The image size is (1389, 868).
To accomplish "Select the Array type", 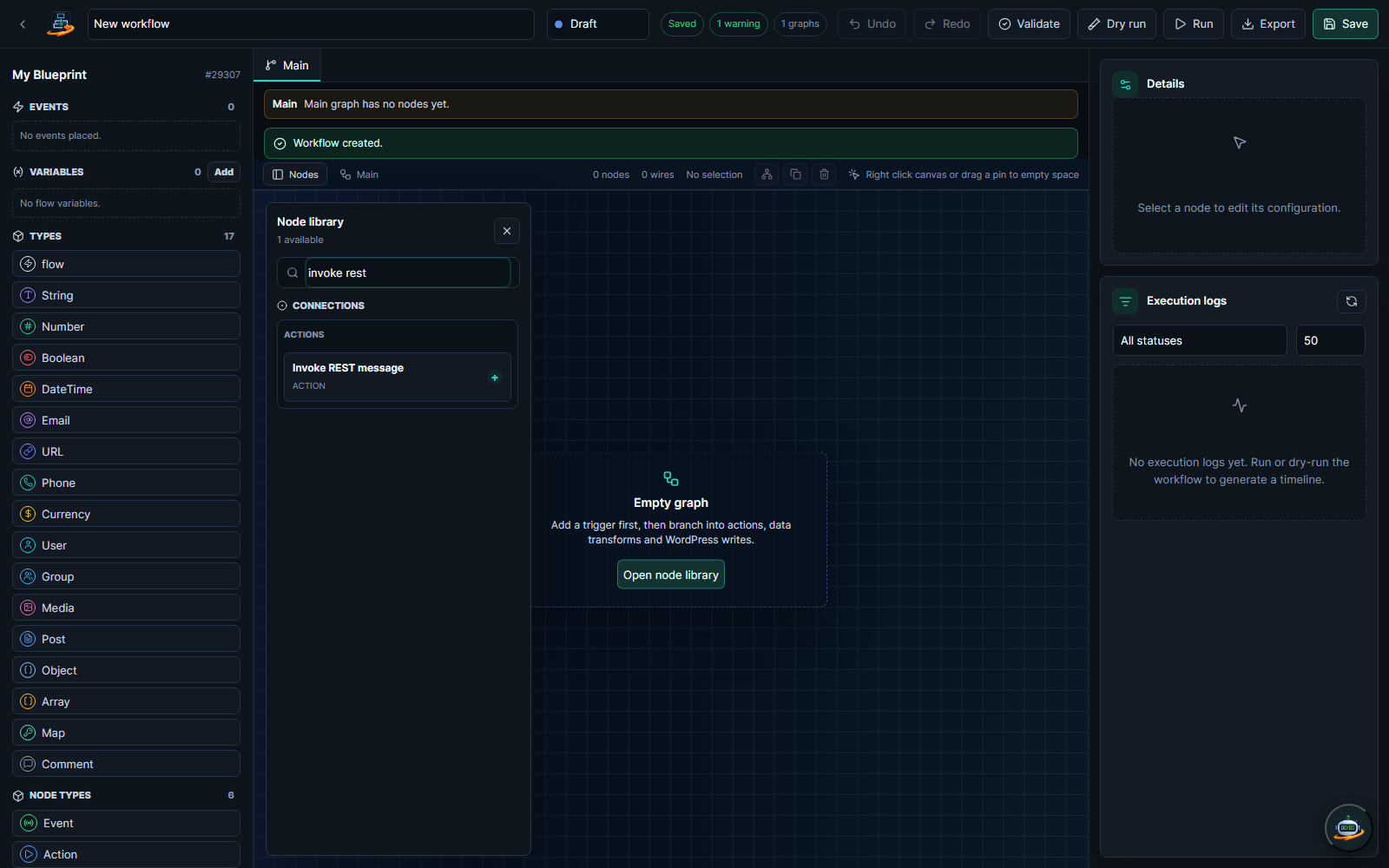I will [x=126, y=701].
